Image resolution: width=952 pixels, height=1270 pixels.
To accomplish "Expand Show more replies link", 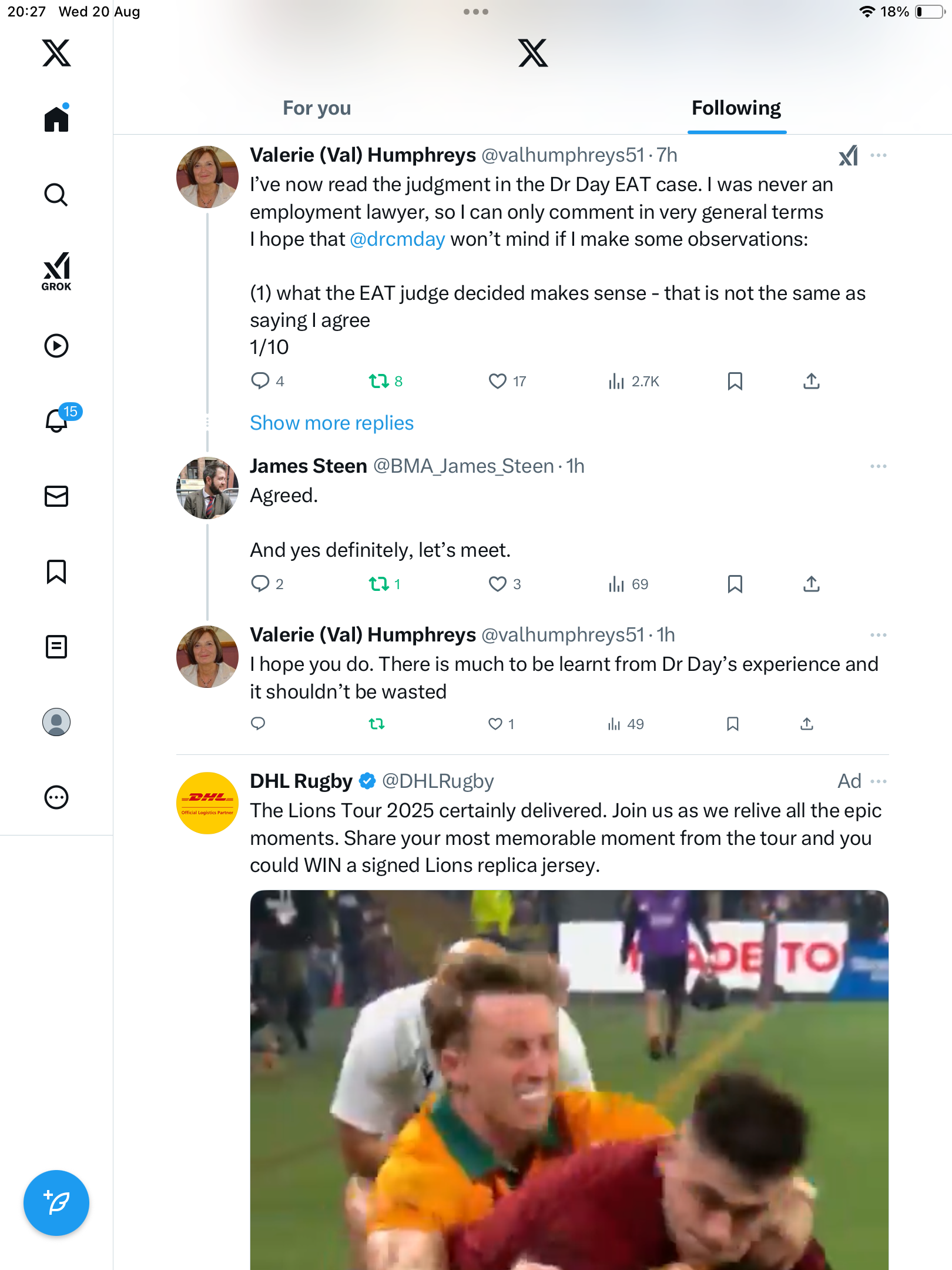I will pyautogui.click(x=331, y=423).
